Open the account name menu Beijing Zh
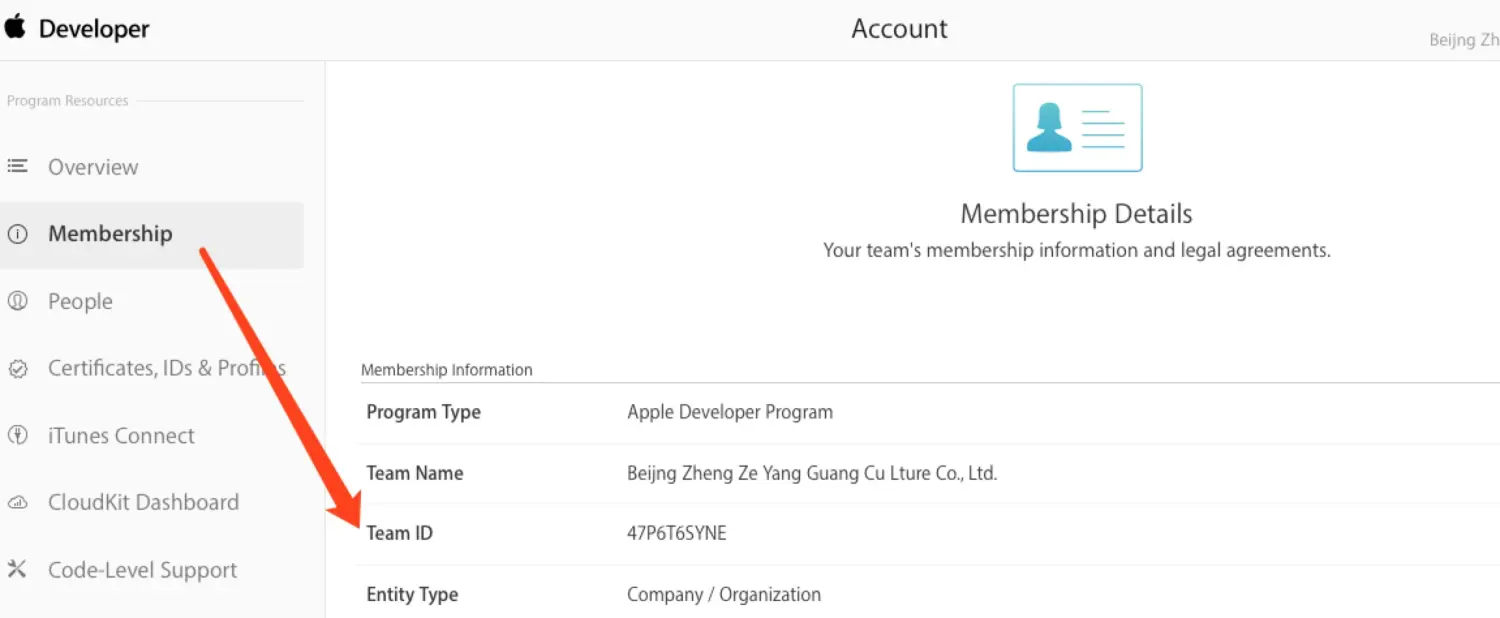The width and height of the screenshot is (1500, 618). point(1464,40)
